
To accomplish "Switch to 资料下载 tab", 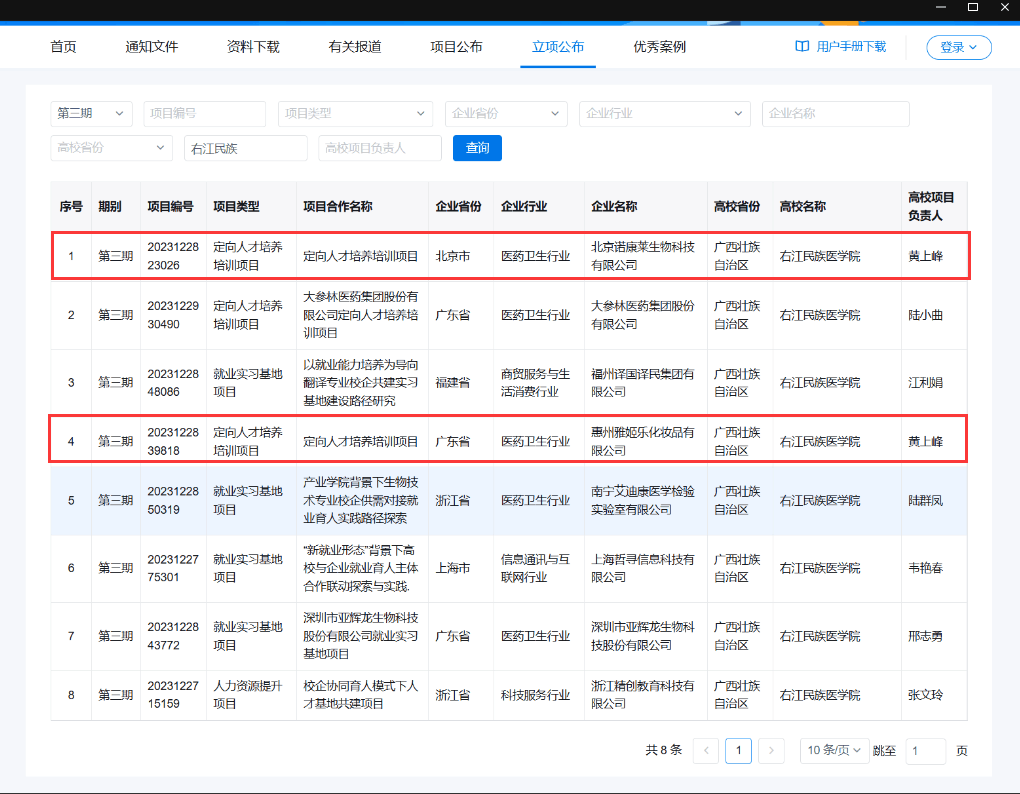I will click(x=253, y=47).
